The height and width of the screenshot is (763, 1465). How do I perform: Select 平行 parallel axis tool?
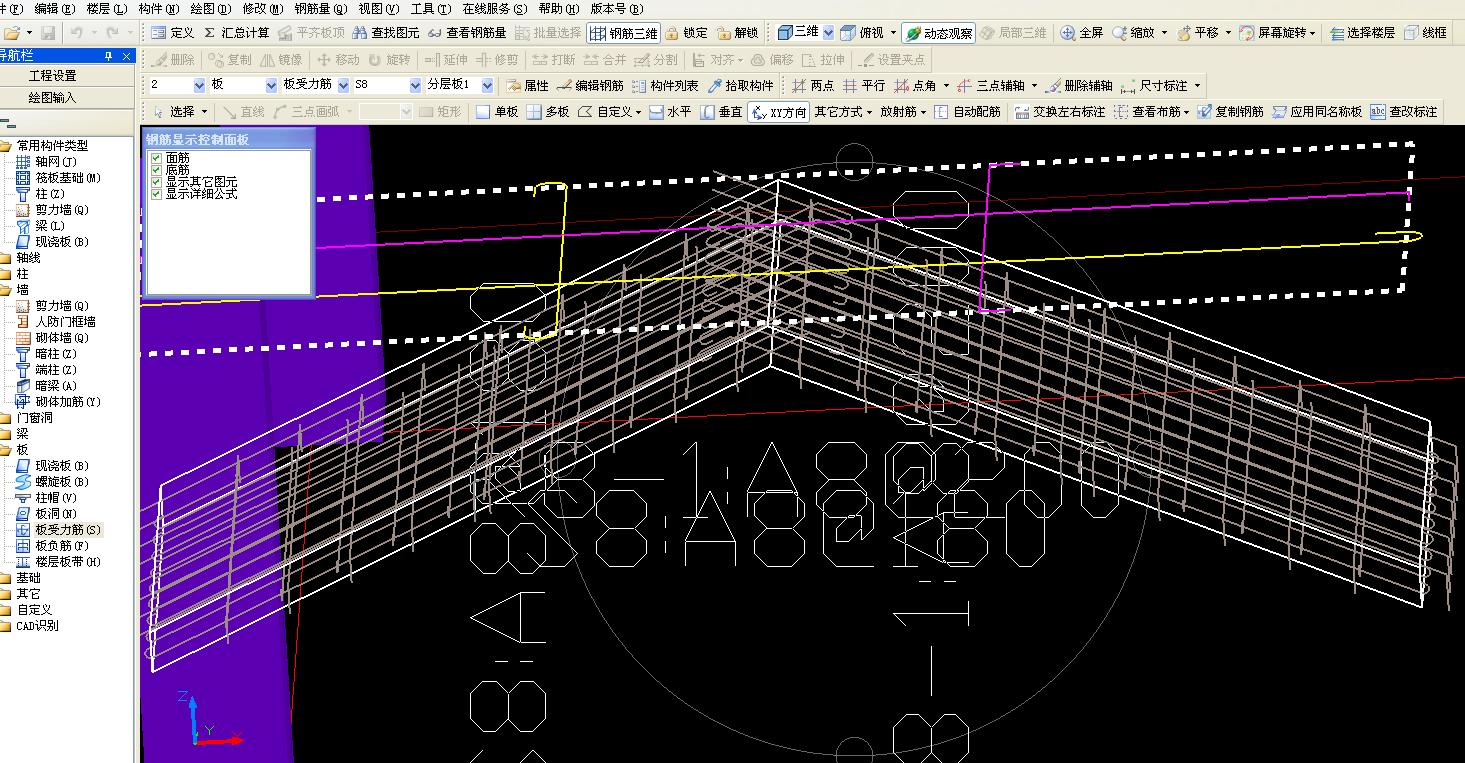click(x=864, y=86)
